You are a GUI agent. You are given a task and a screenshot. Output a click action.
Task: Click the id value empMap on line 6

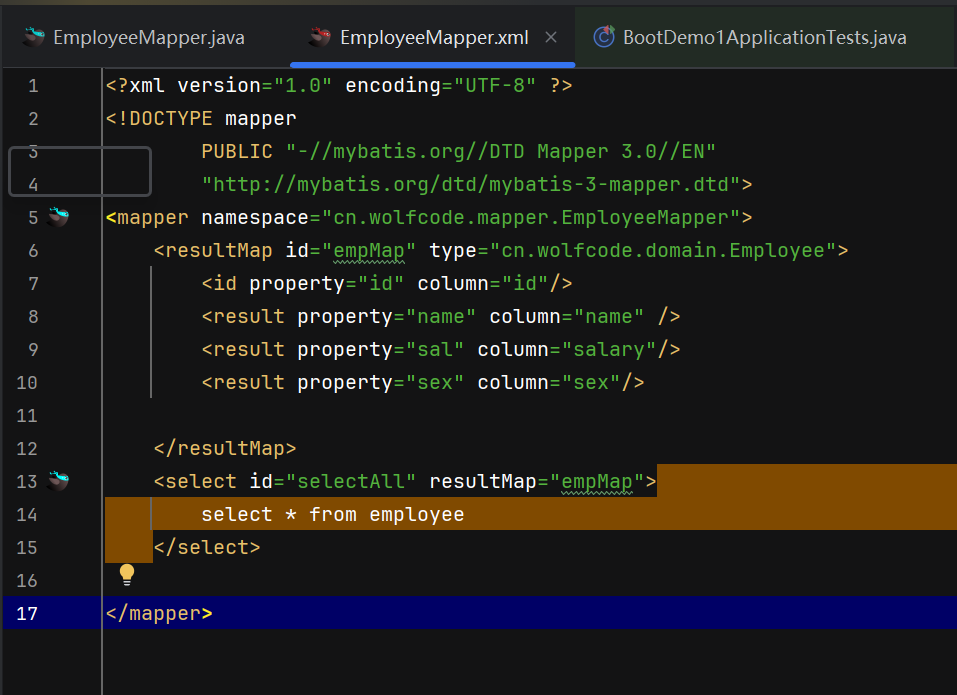369,250
